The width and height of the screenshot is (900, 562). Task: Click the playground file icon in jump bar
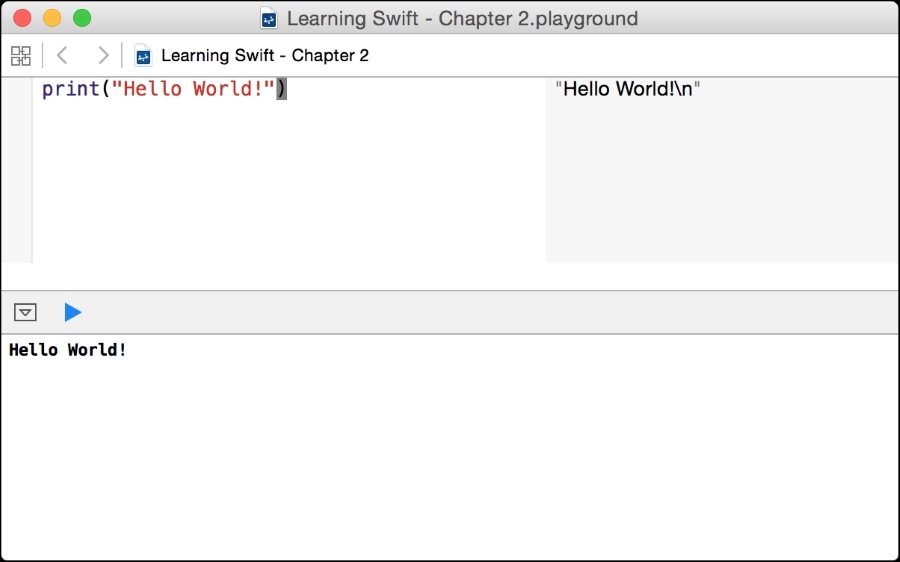pyautogui.click(x=143, y=56)
